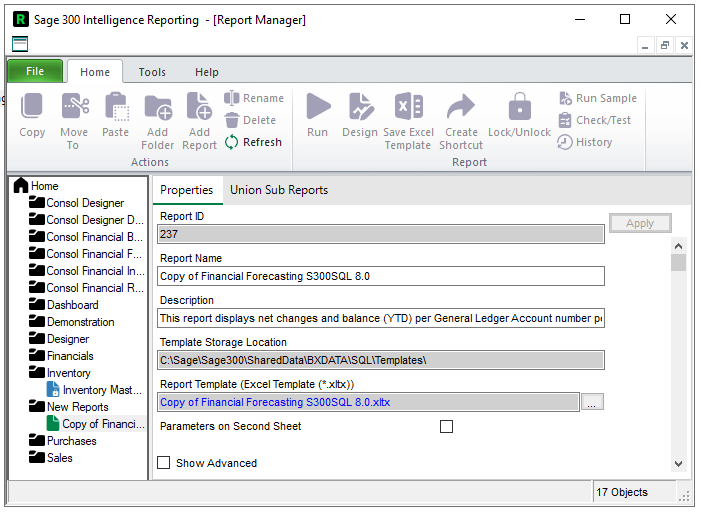
Task: Click the Home house icon in the tree
Action: pos(21,185)
